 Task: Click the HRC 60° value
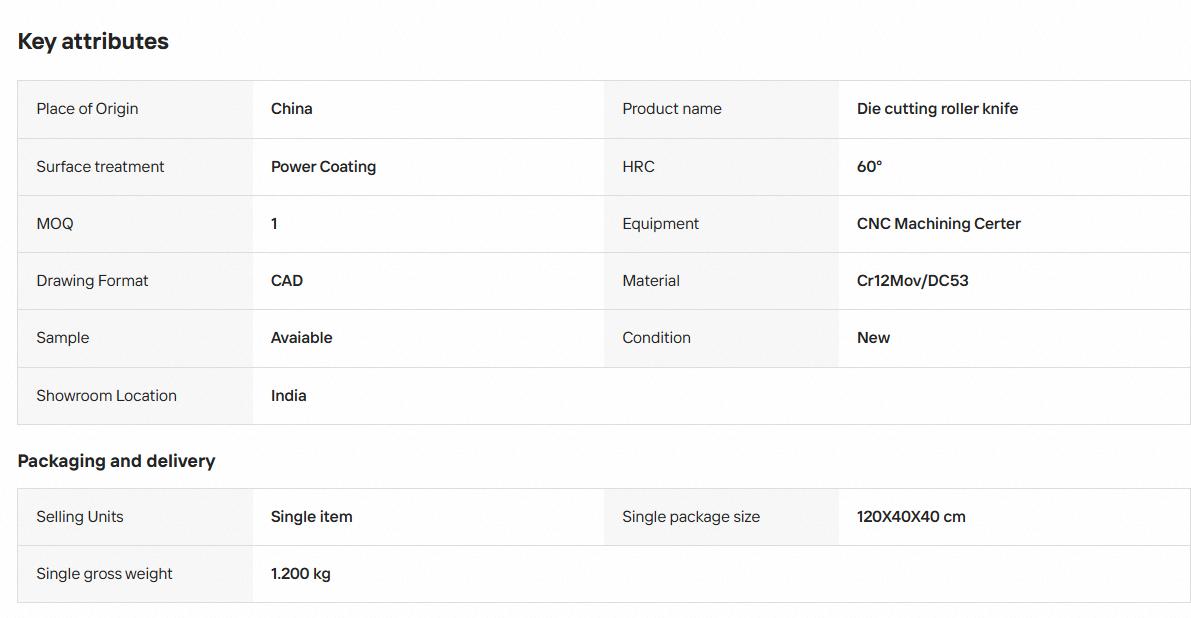click(x=870, y=166)
